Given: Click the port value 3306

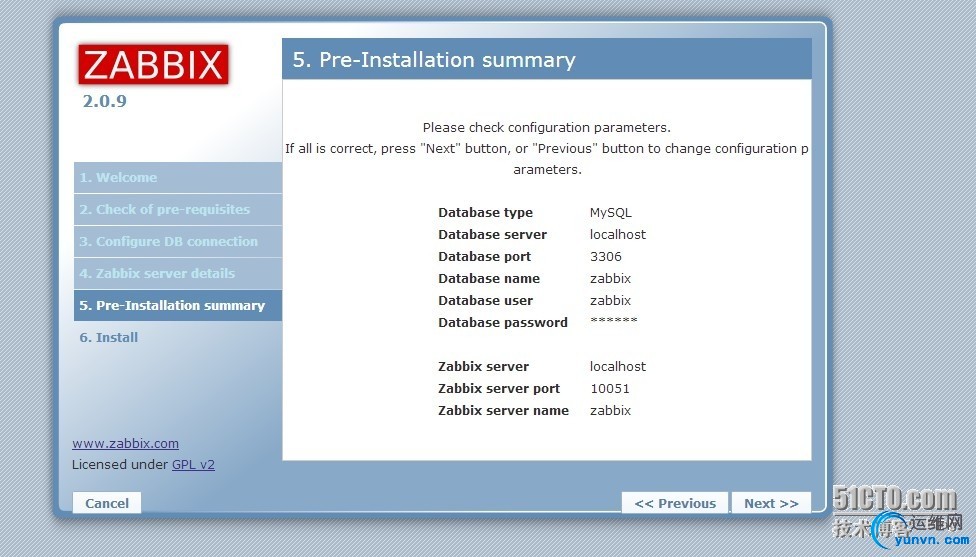Looking at the screenshot, I should point(606,256).
